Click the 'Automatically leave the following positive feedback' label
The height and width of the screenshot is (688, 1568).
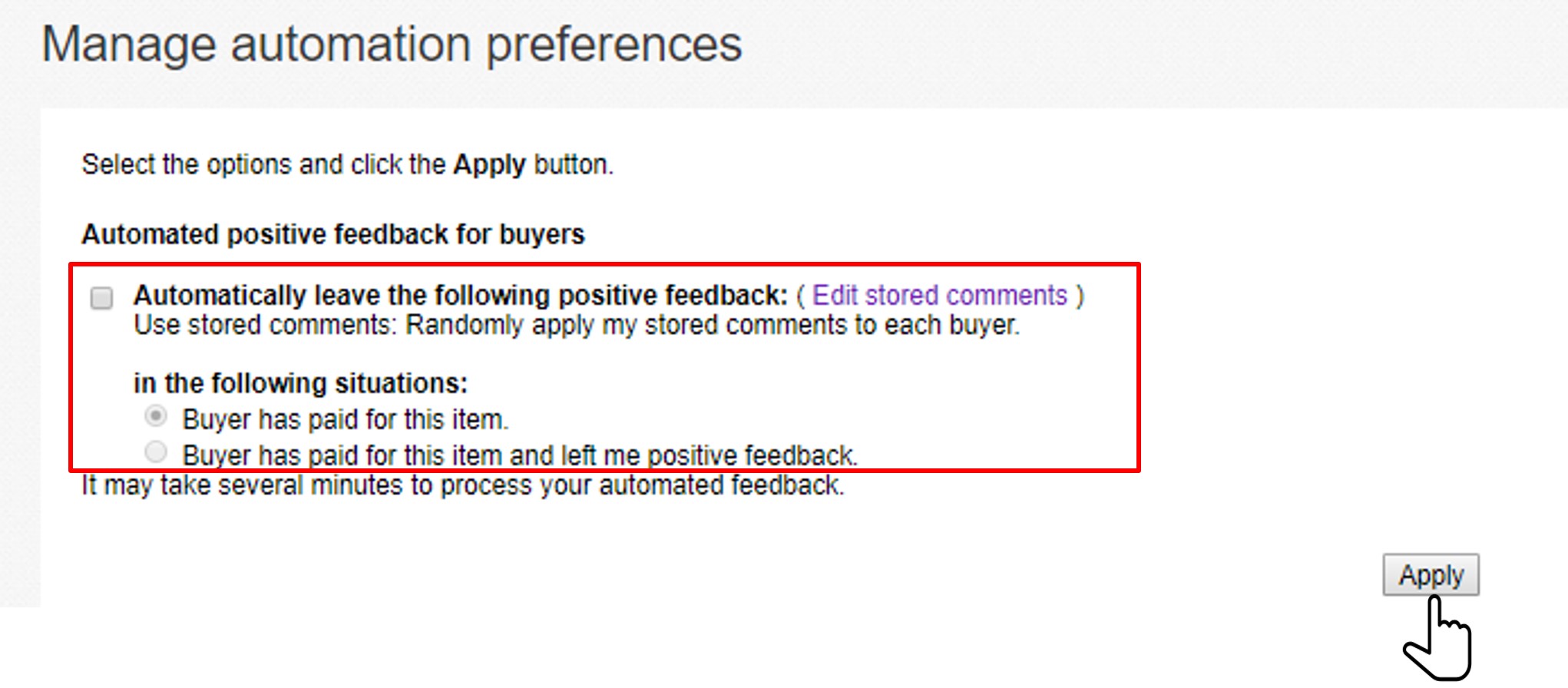pyautogui.click(x=461, y=296)
